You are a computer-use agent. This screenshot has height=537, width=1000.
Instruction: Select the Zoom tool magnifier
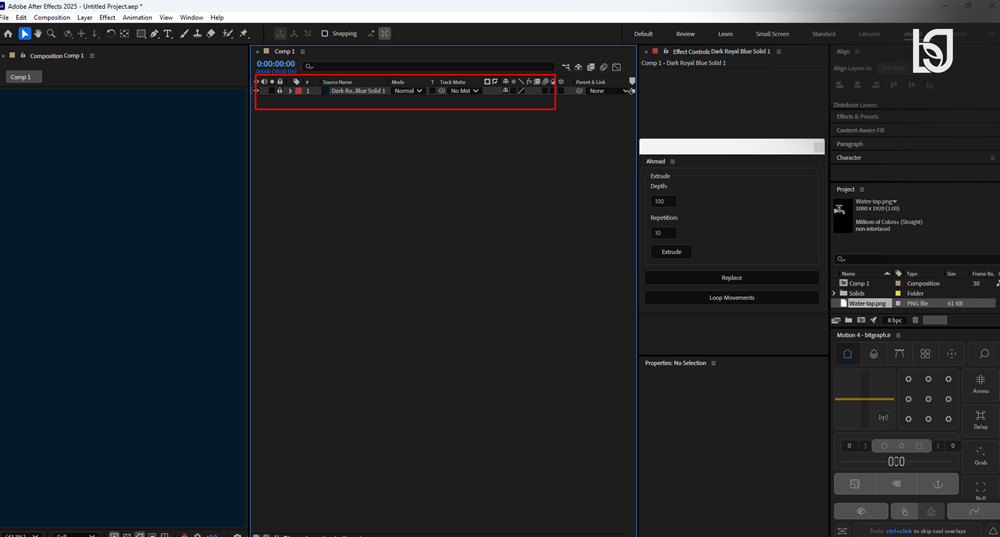51,34
